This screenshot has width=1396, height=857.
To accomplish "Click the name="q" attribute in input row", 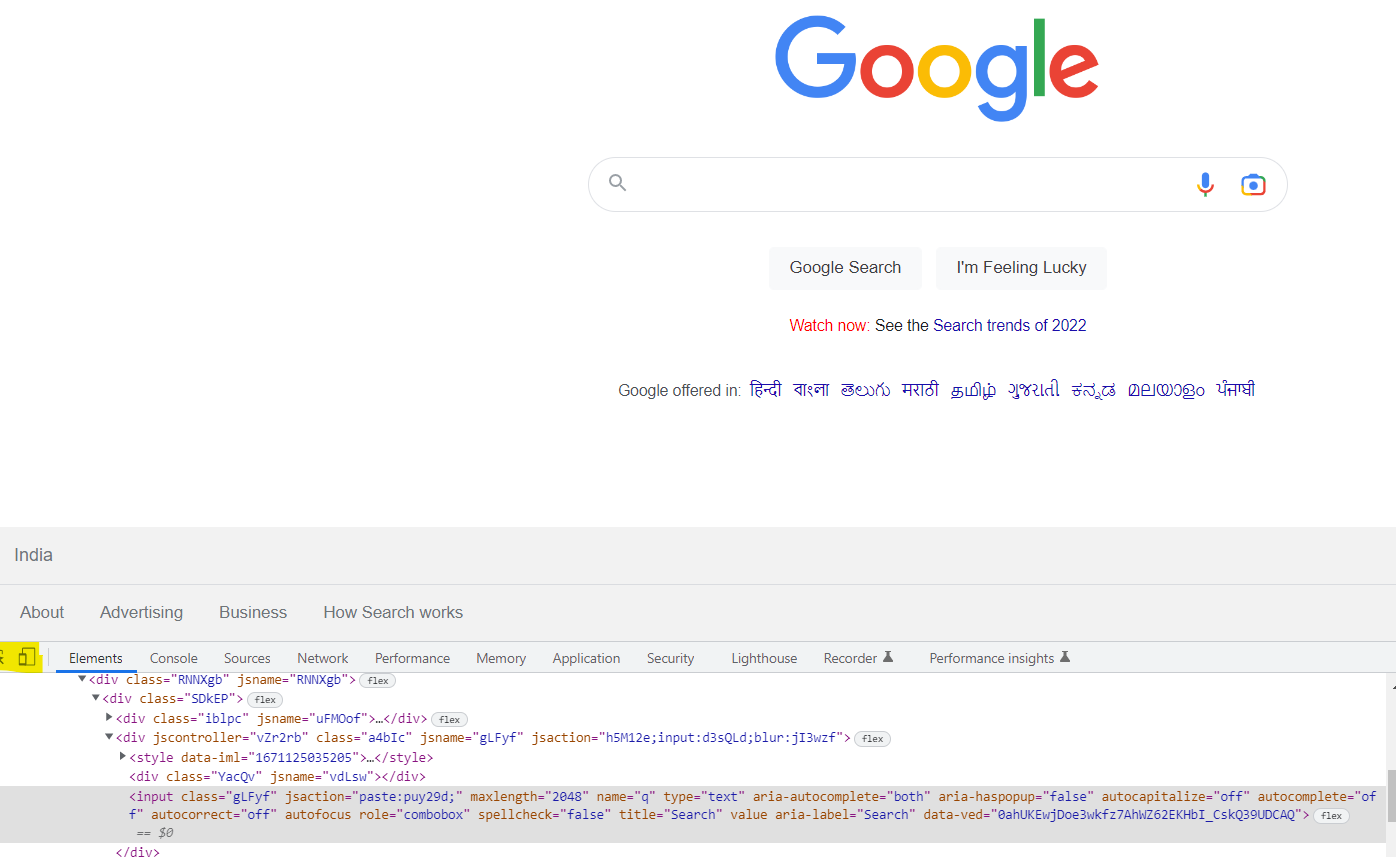I will [625, 797].
